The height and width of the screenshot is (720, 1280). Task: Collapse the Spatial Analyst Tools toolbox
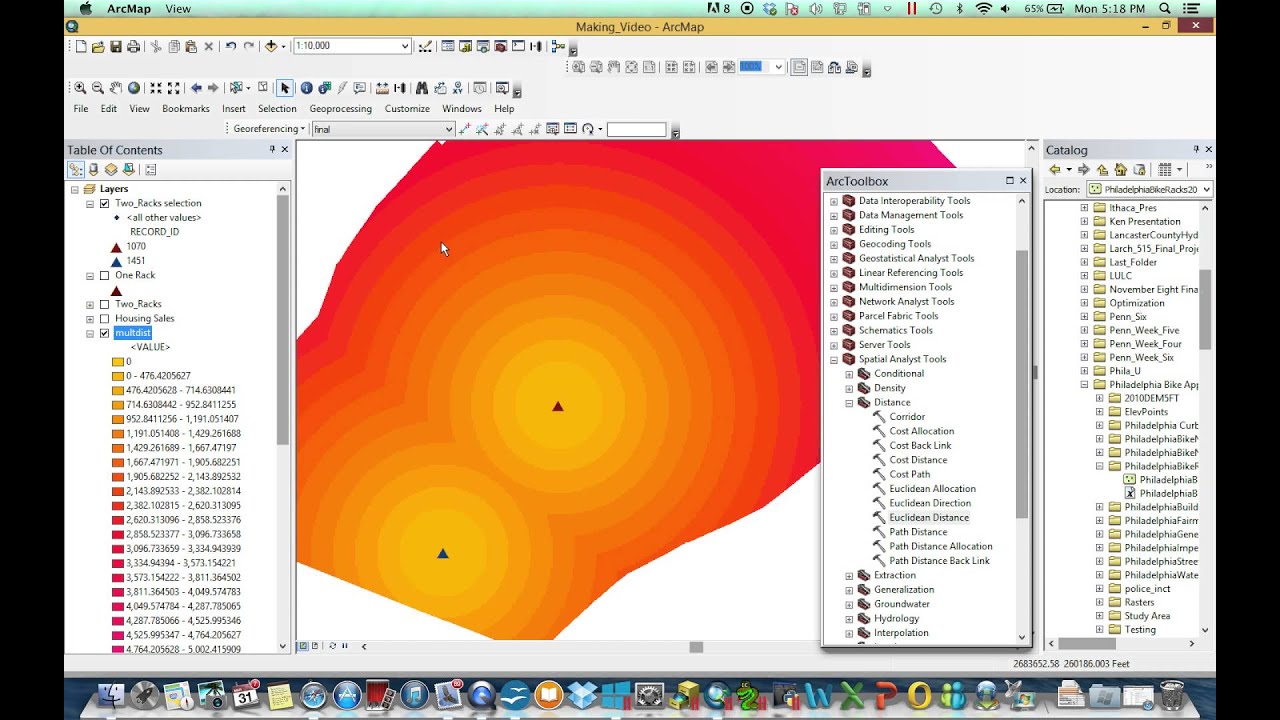pyautogui.click(x=834, y=359)
